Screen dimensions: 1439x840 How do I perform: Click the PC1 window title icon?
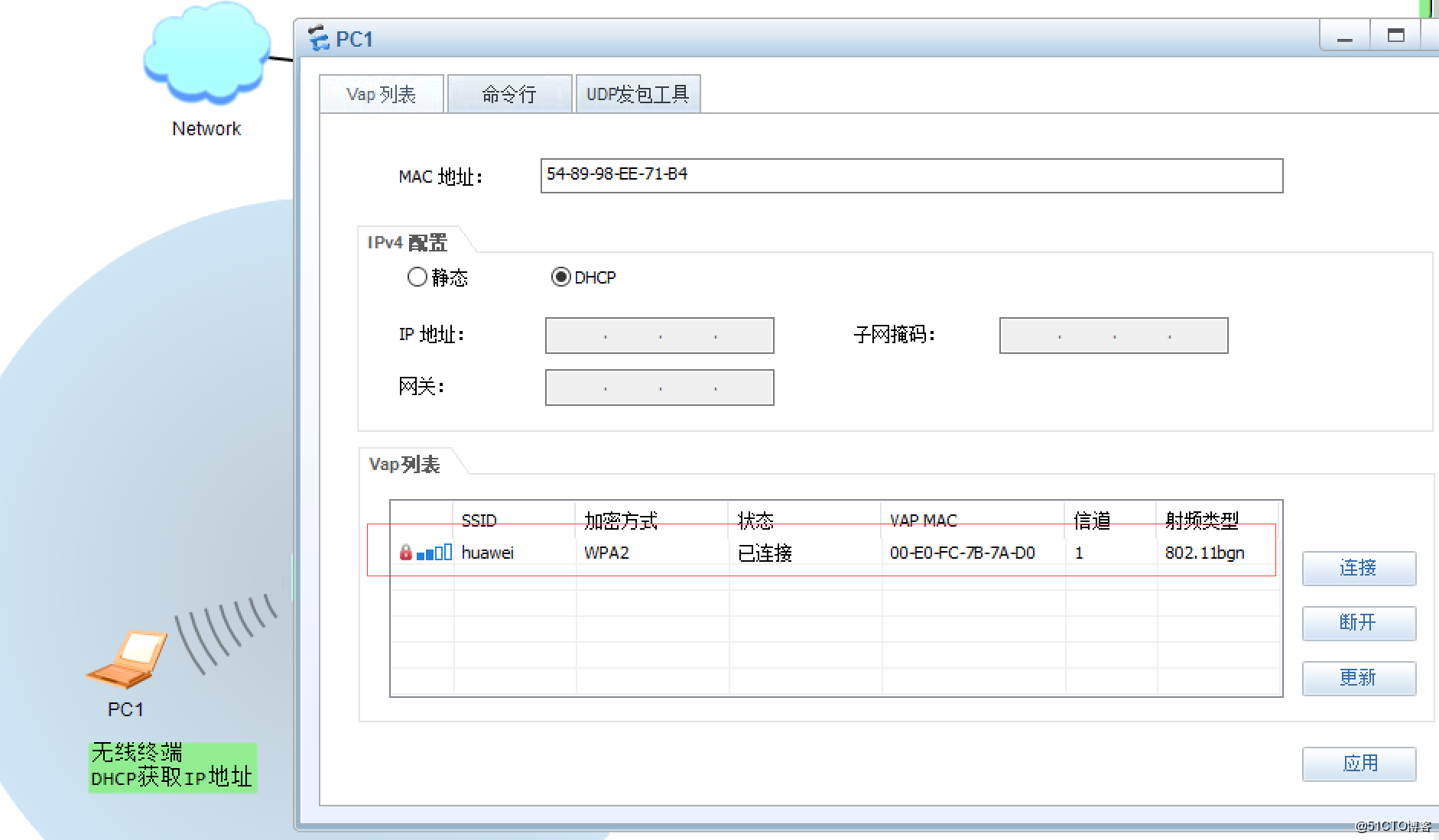[x=318, y=38]
